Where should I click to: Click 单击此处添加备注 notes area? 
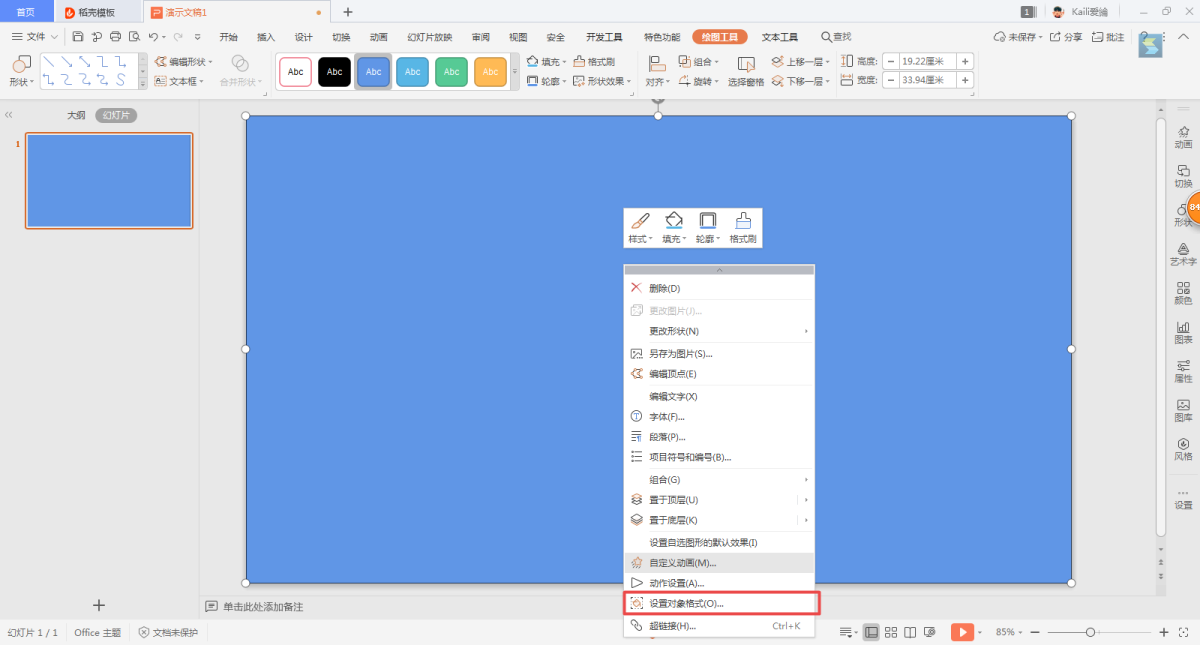coord(262,607)
